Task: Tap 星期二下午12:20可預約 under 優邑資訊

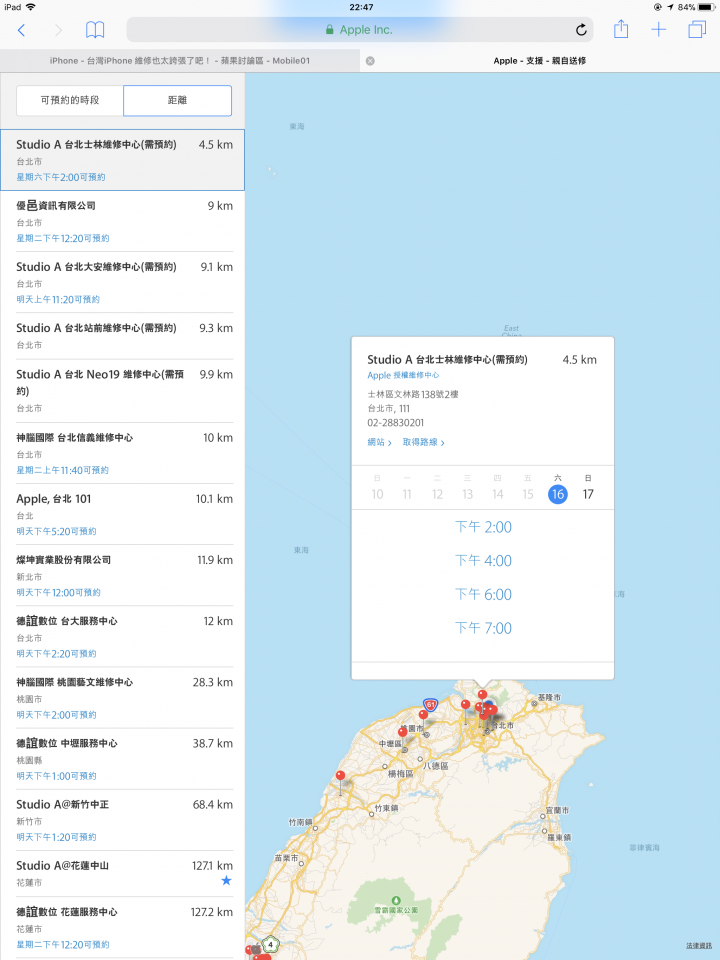Action: tap(63, 238)
